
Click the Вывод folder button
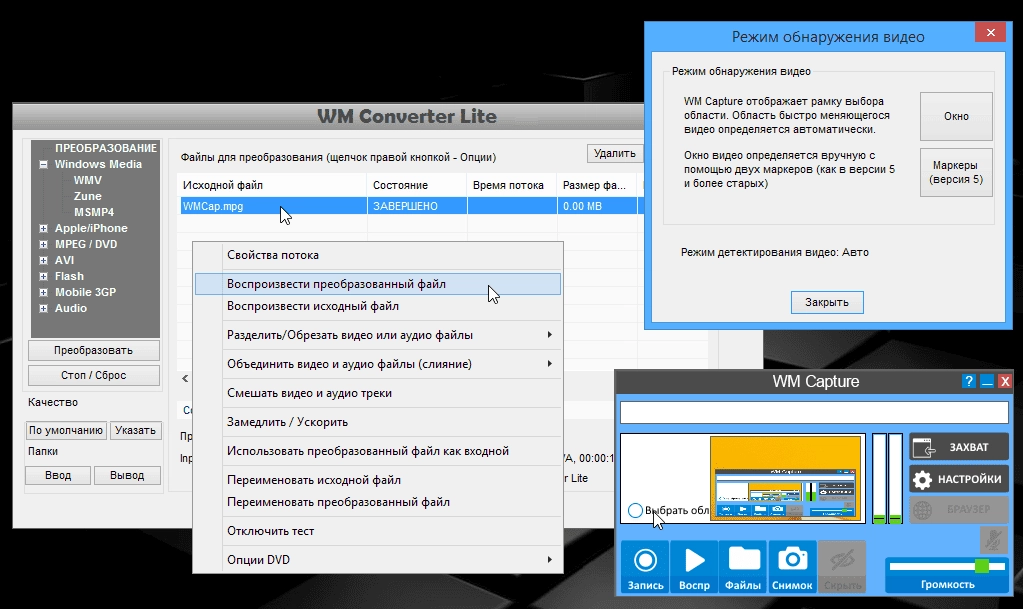point(127,475)
